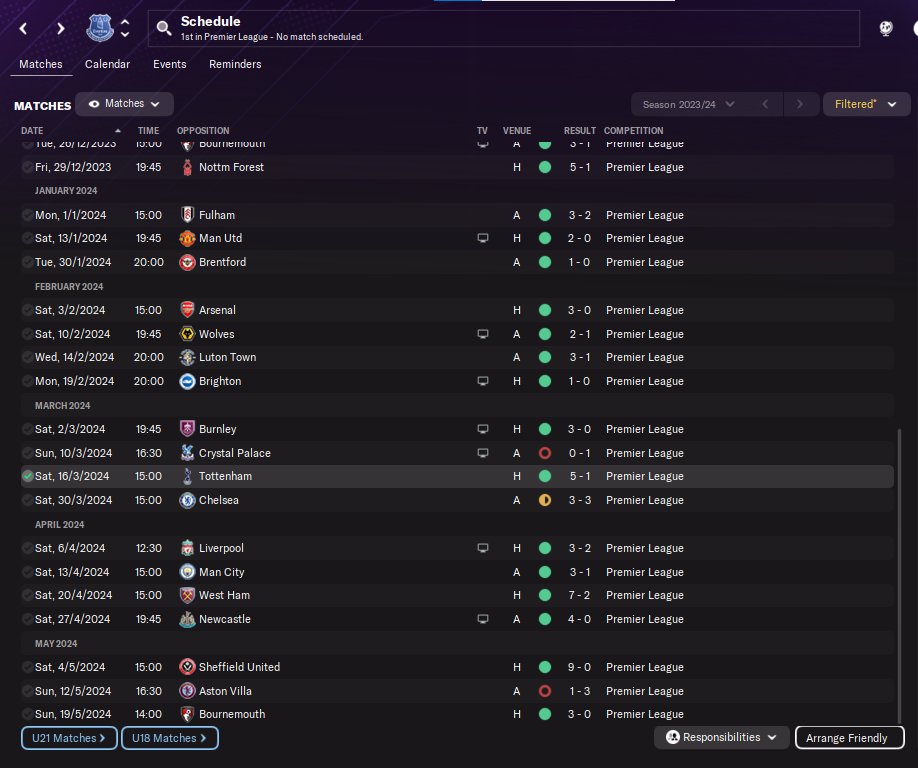Open U18 Matches
The height and width of the screenshot is (768, 918).
click(170, 738)
